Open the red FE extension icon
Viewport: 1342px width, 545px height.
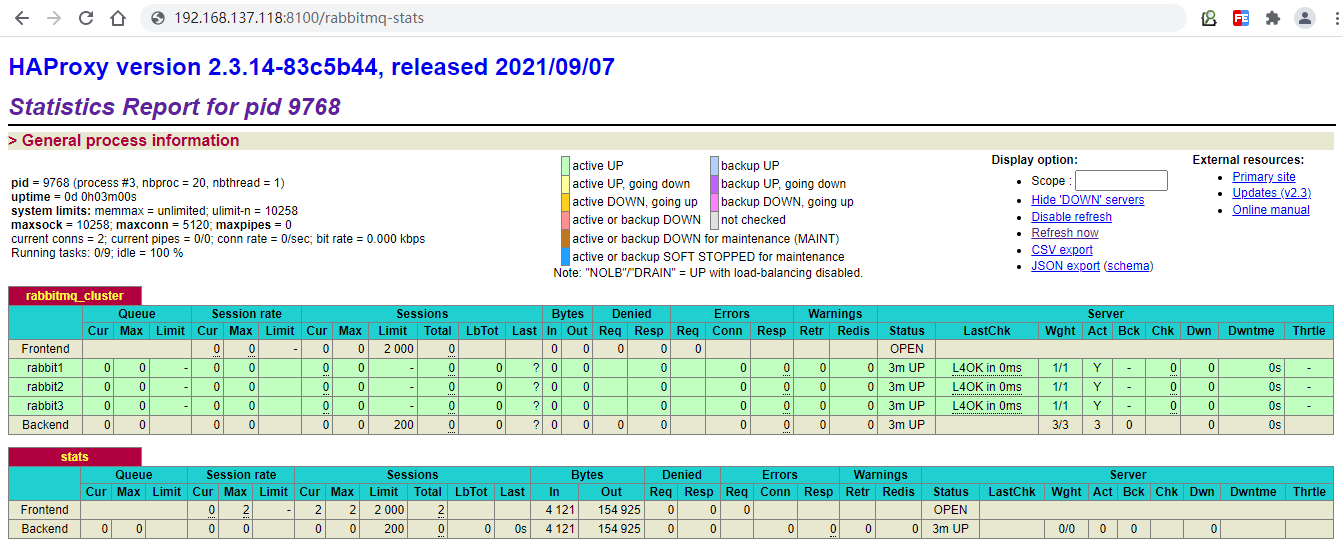tap(1241, 18)
